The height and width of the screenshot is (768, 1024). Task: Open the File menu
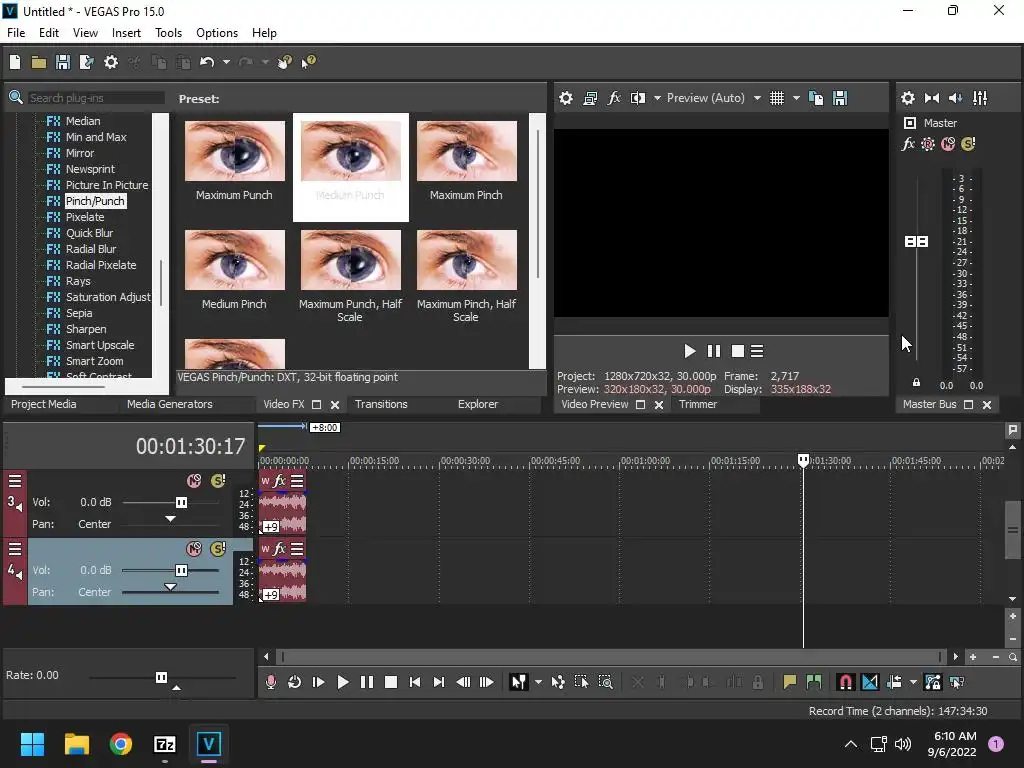coord(16,33)
